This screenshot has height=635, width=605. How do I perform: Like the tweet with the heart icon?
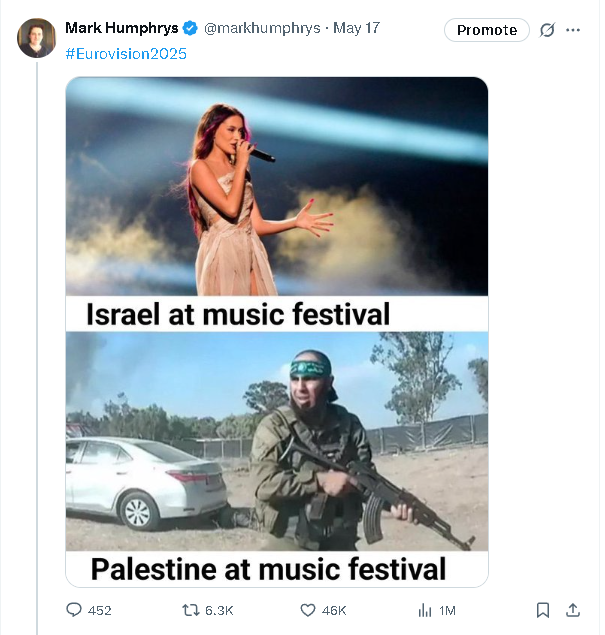(308, 610)
